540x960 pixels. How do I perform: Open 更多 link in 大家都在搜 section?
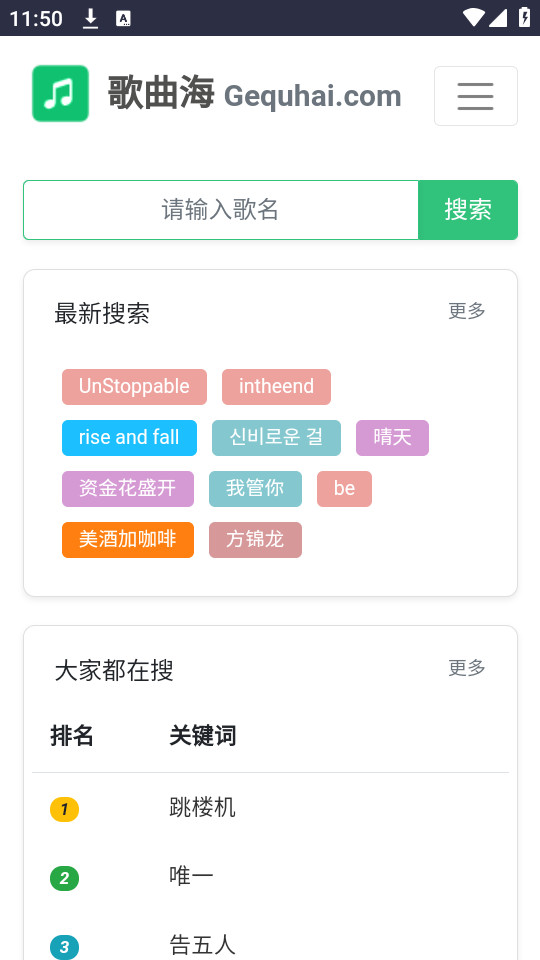click(x=467, y=668)
